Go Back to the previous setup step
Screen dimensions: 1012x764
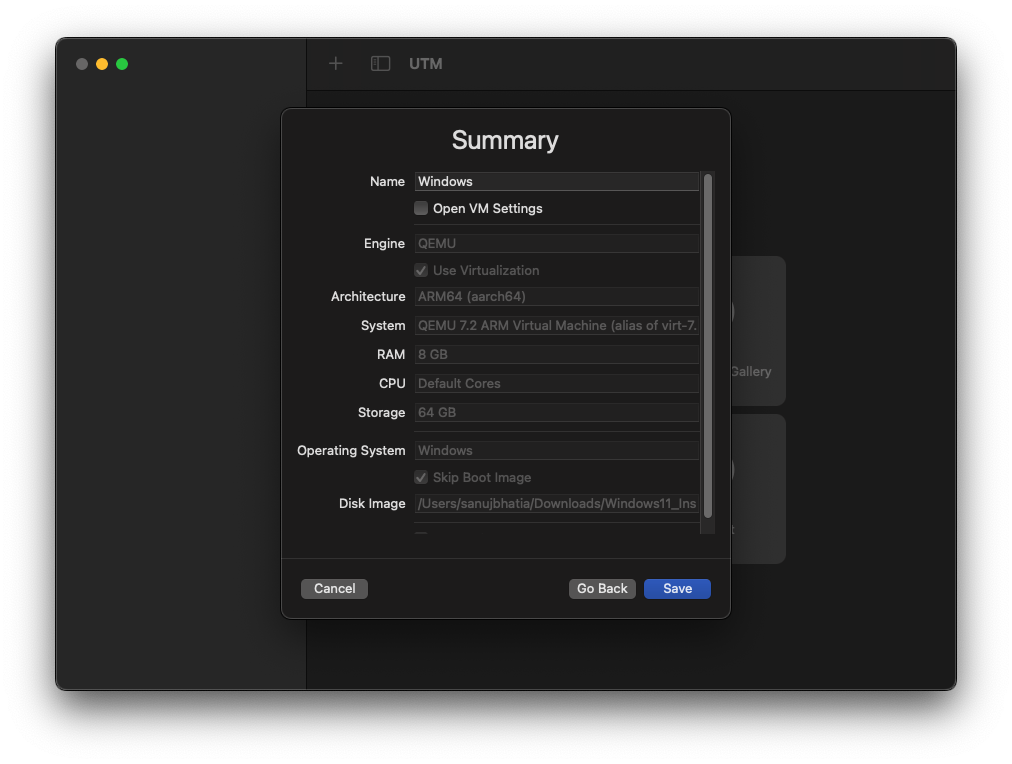[602, 588]
